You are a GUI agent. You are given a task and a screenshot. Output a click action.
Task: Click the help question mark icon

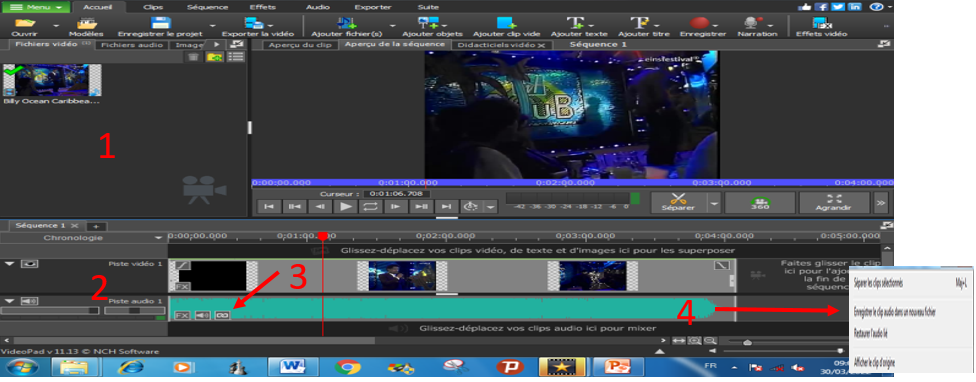click(876, 7)
